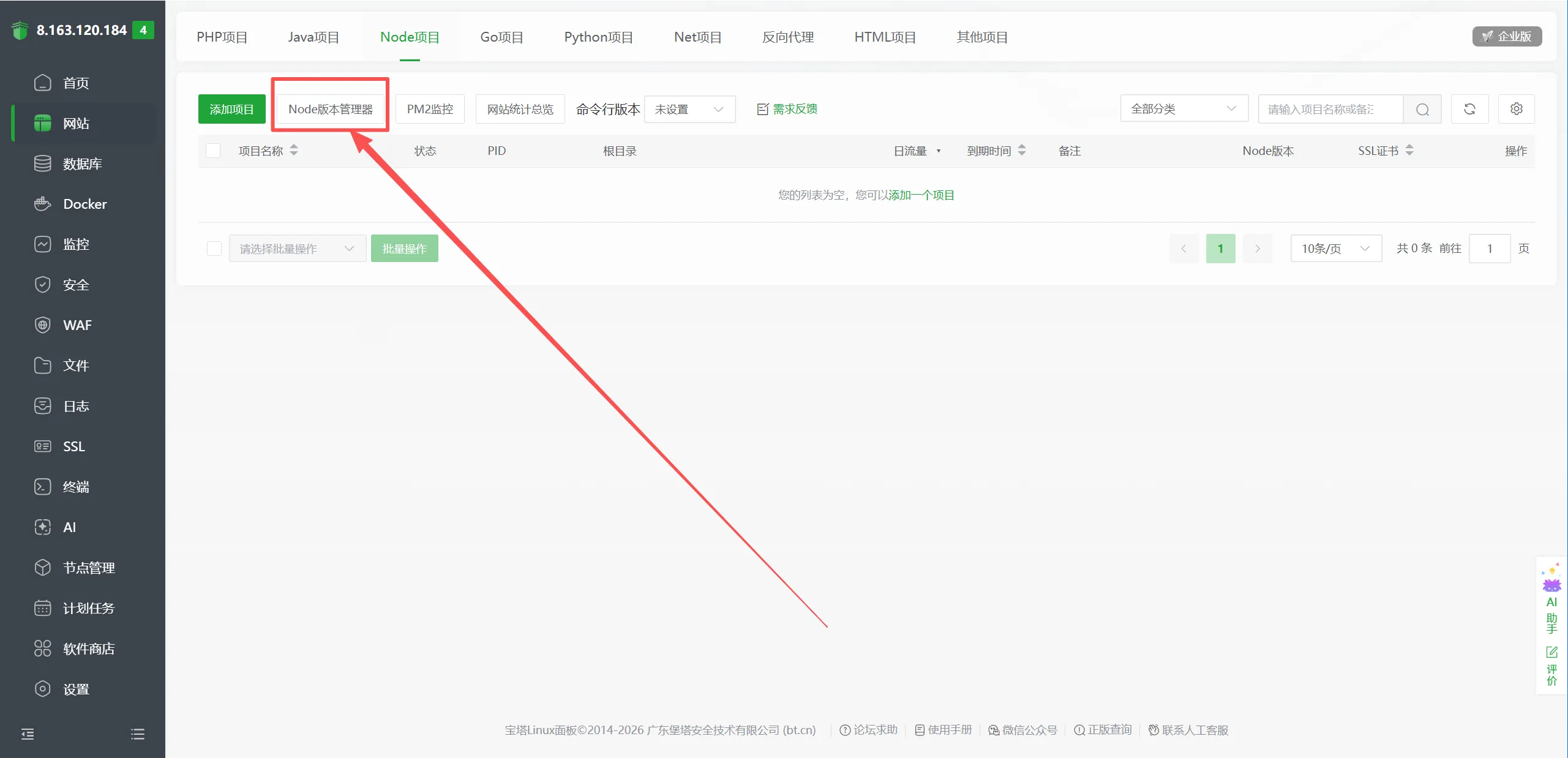Click the 批量操作 button
Image resolution: width=1568 pixels, height=758 pixels.
[x=404, y=249]
